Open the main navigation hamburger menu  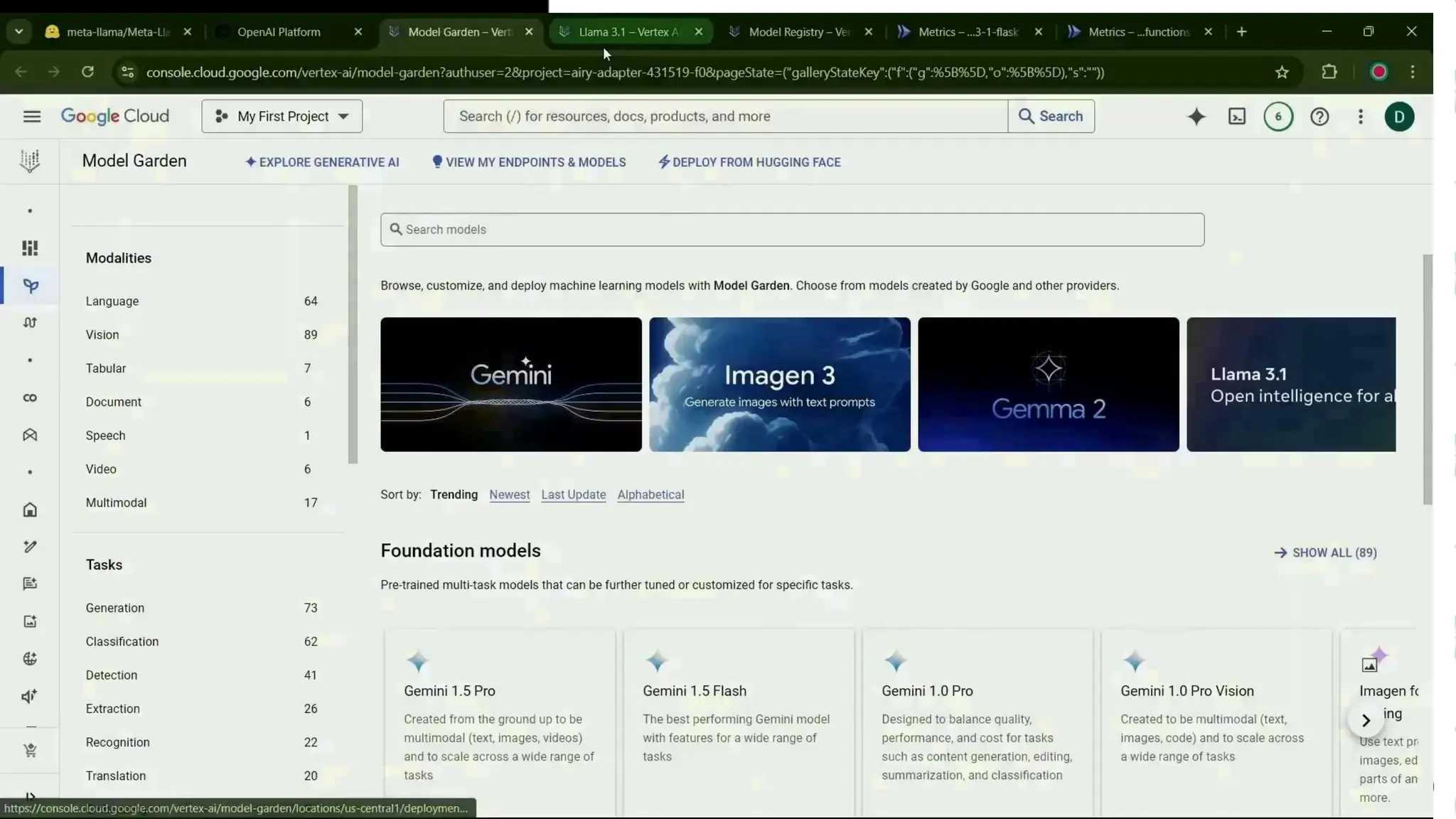(31, 117)
